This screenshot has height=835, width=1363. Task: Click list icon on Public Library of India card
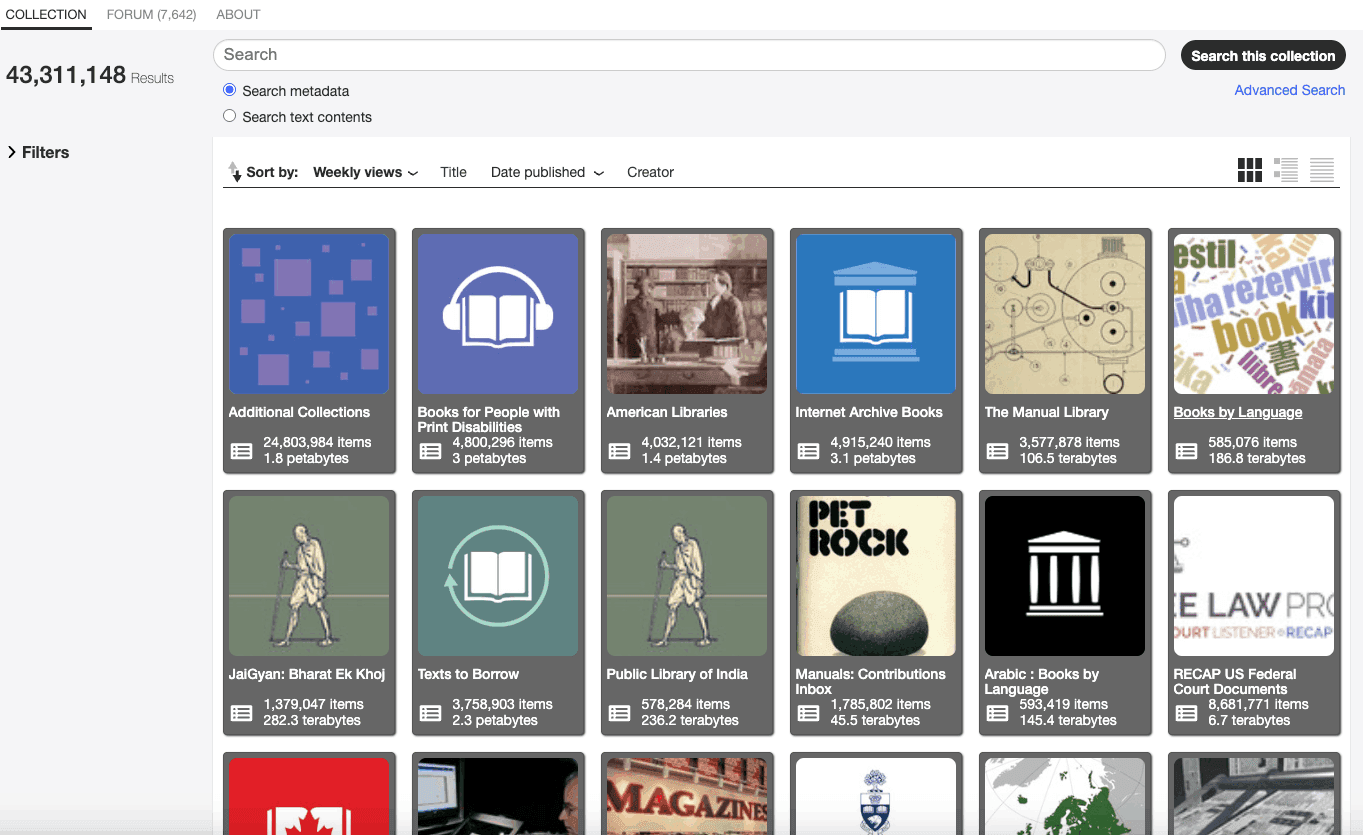point(620,713)
